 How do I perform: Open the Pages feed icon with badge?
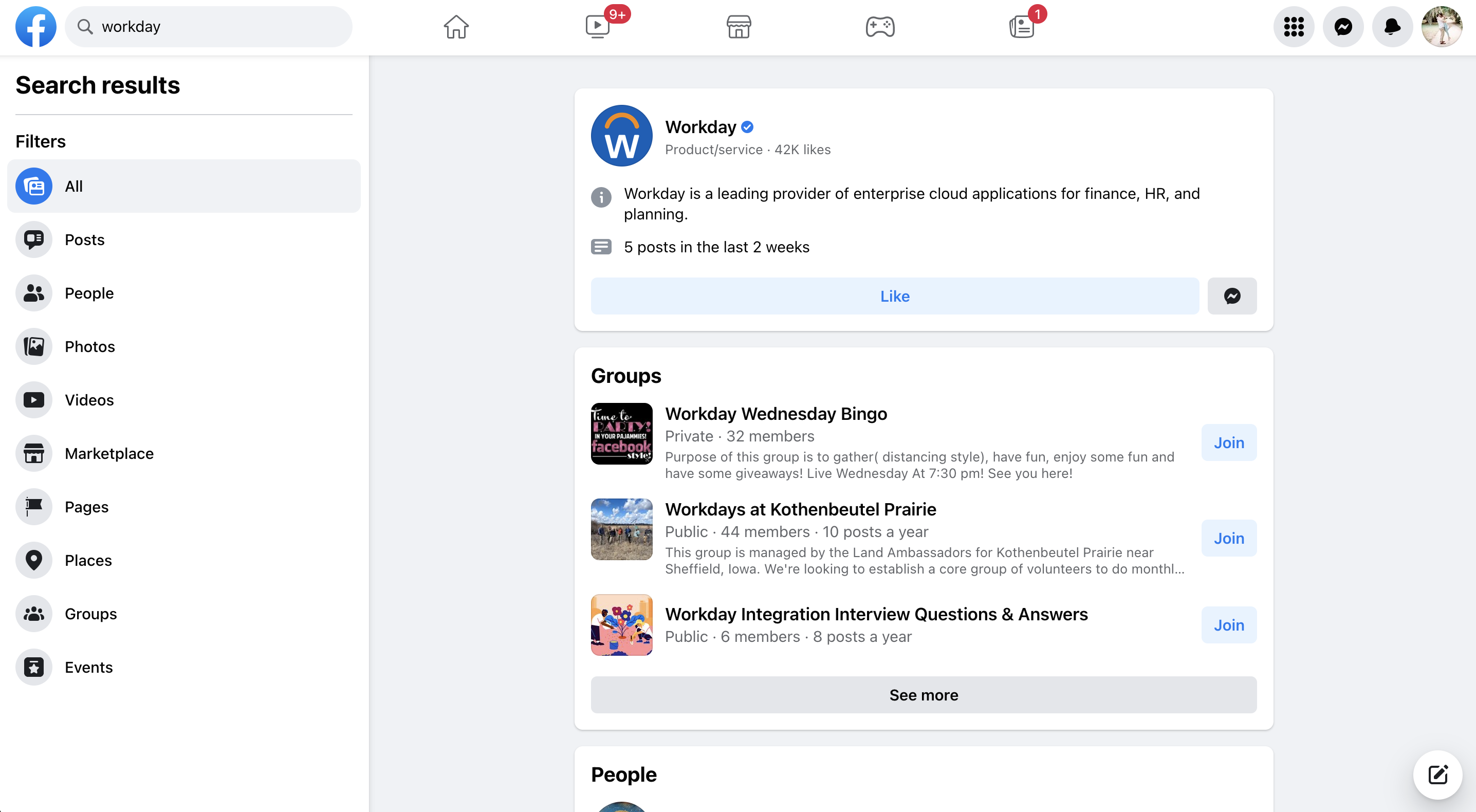click(x=1022, y=26)
